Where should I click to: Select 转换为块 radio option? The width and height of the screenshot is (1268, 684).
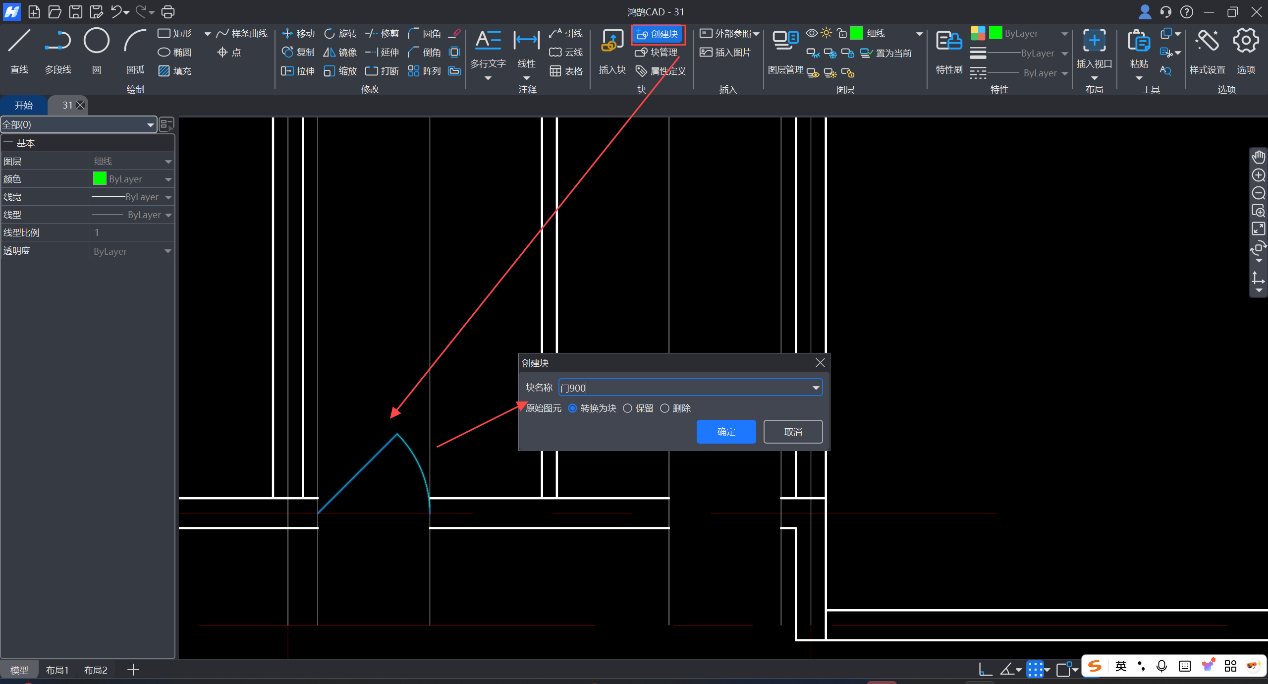(572, 408)
